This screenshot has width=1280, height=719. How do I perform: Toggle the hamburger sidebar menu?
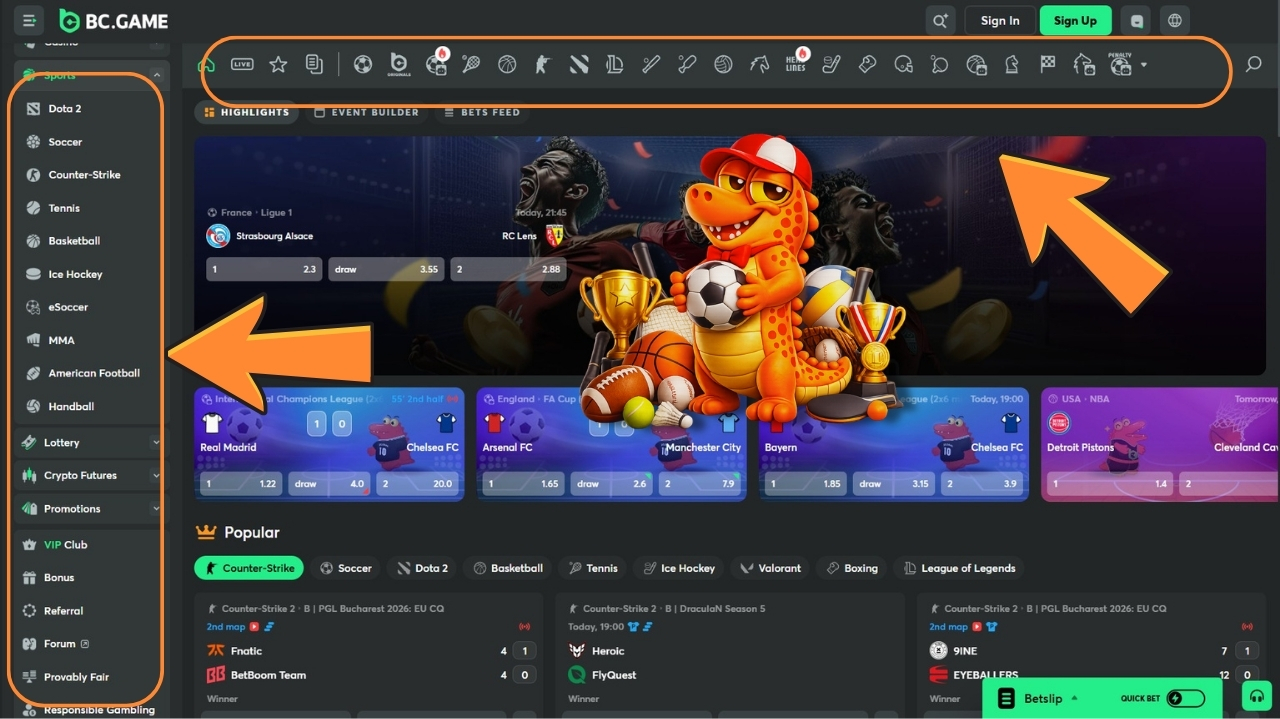point(29,20)
